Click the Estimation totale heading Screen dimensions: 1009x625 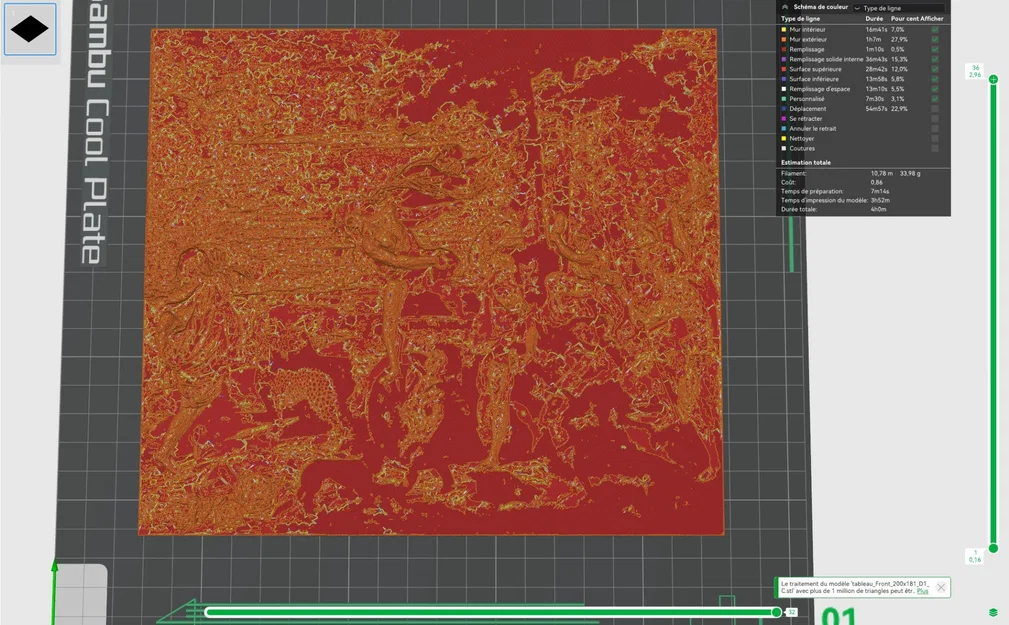pos(806,163)
